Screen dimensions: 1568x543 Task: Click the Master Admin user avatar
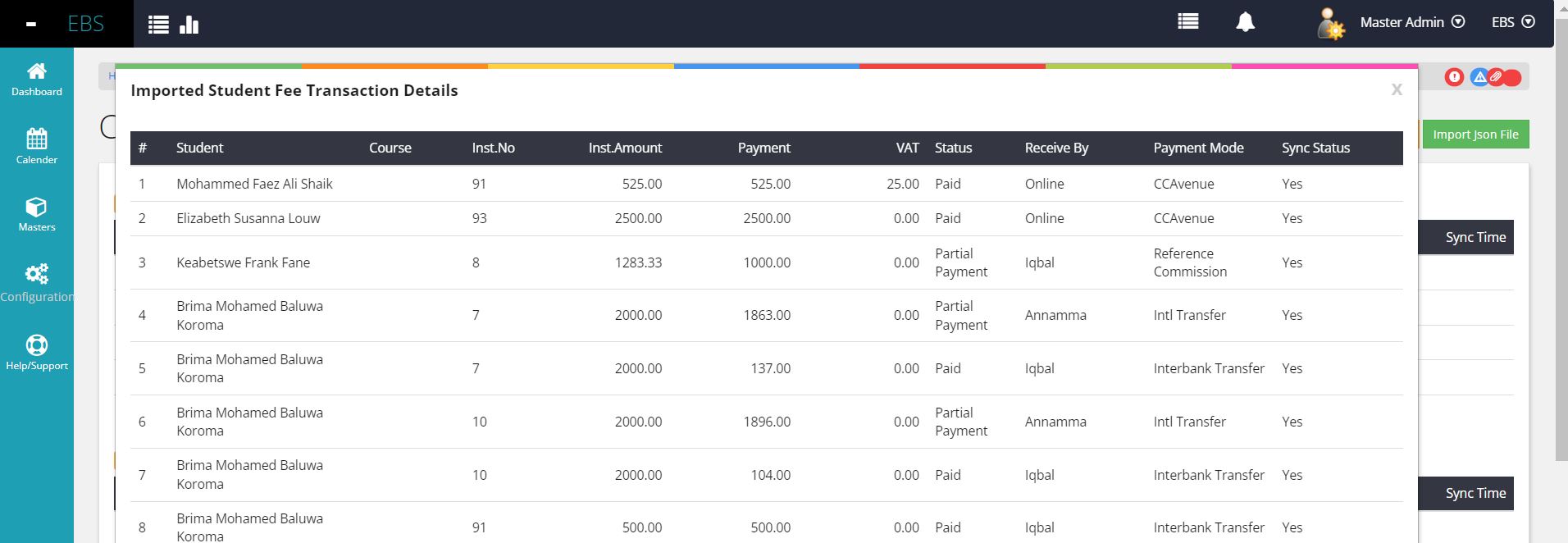pos(1330,24)
